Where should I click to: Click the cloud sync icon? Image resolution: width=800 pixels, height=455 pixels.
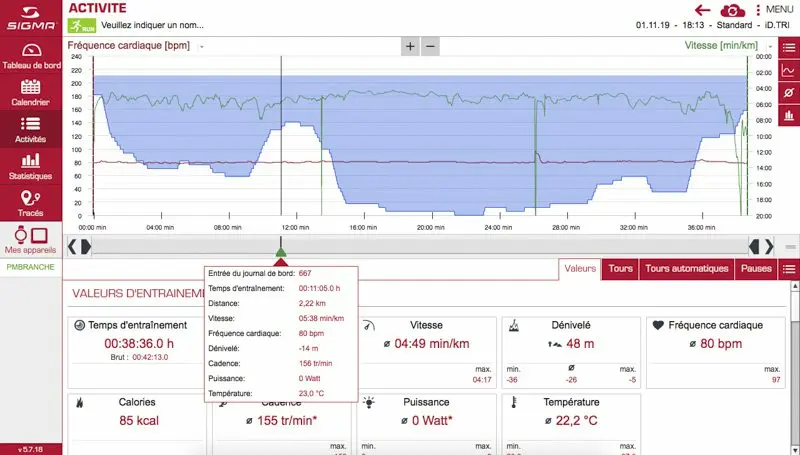735,9
